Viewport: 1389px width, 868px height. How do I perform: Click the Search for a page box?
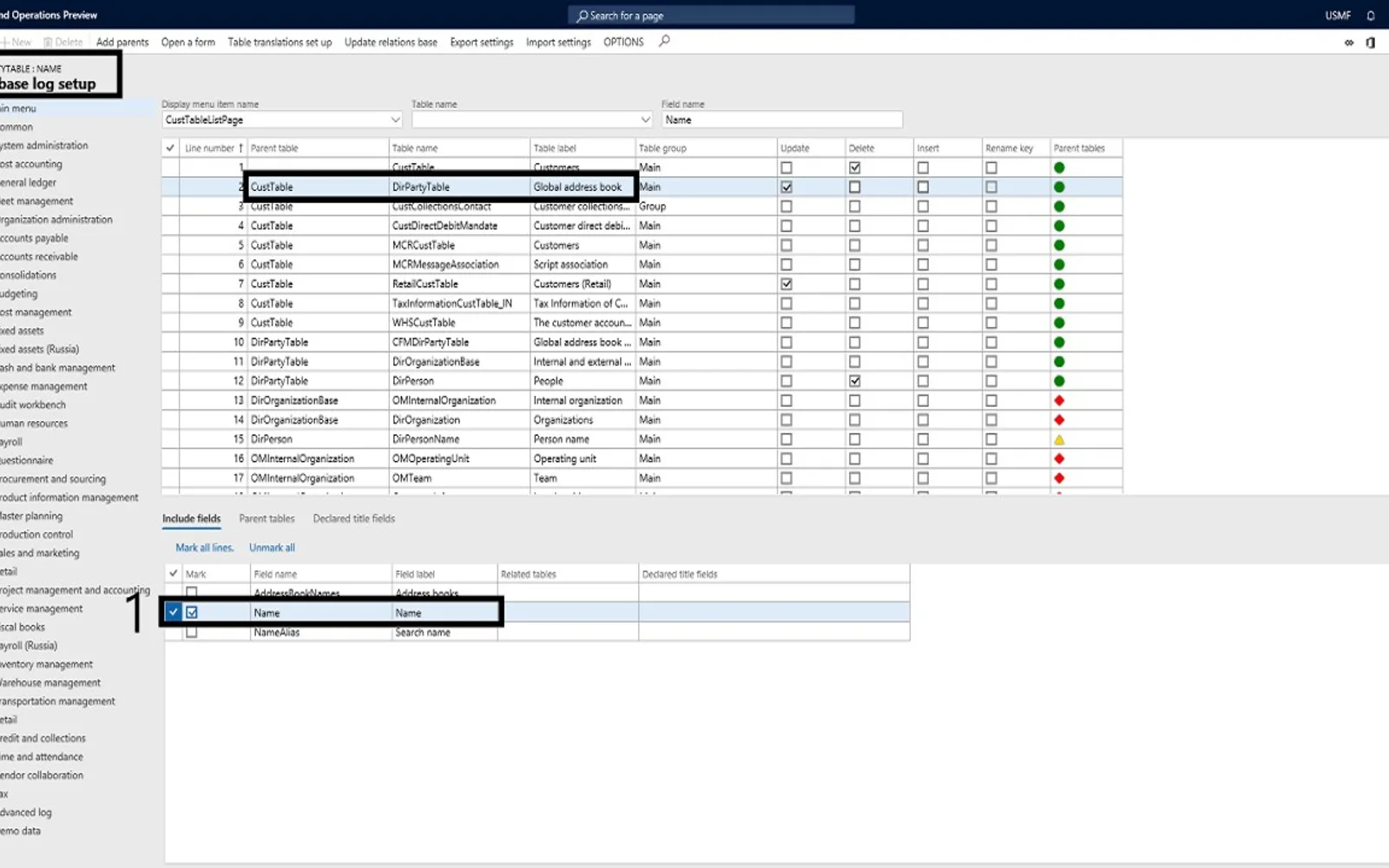coord(711,16)
